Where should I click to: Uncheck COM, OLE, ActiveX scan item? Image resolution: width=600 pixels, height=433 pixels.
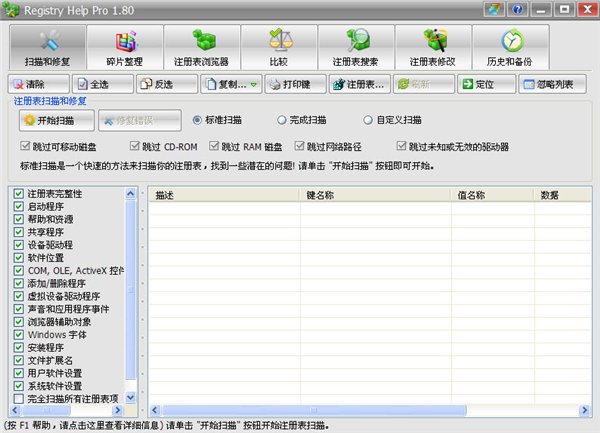pos(18,271)
